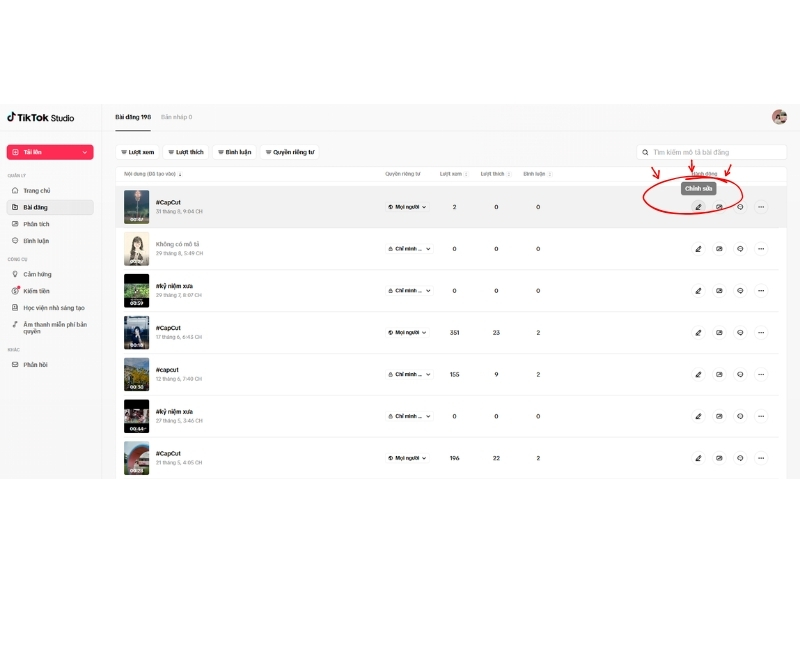The height and width of the screenshot is (650, 800).
Task: View analytics for the 'Không có mô tả' post
Action: (719, 249)
